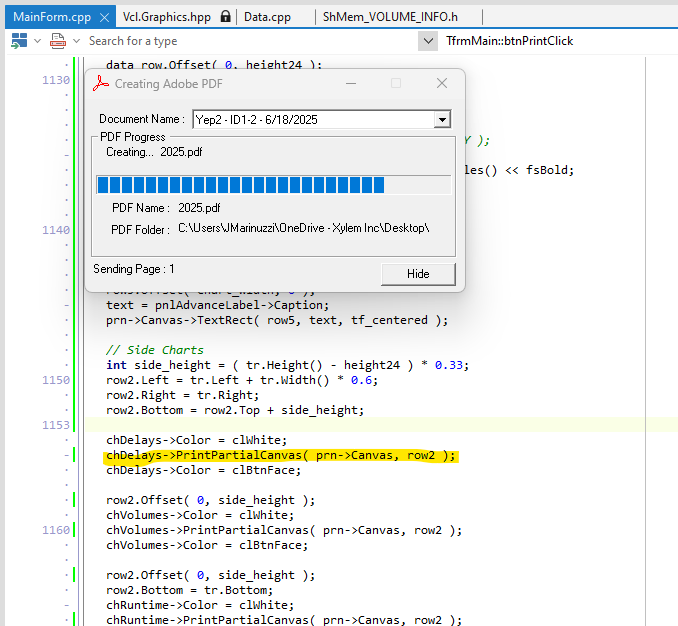678x626 pixels.
Task: Click the class navigation icon in editor toolbar
Action: 19,41
